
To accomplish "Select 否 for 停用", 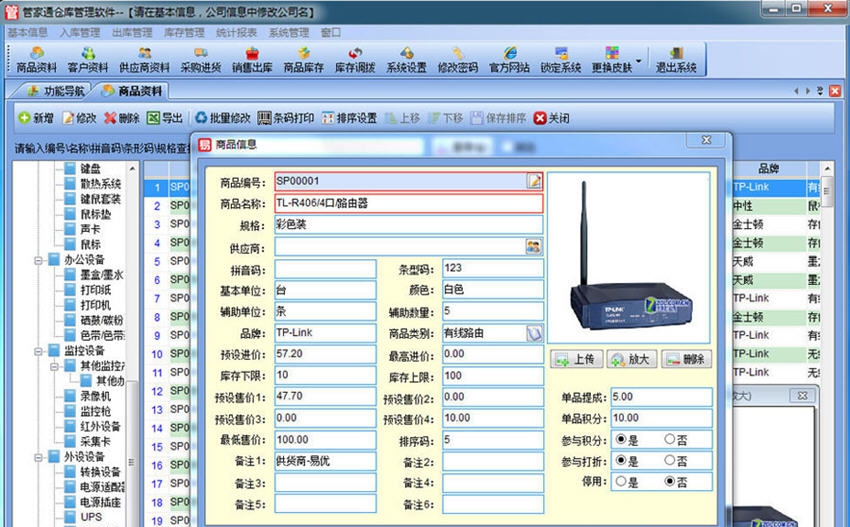I will click(669, 481).
